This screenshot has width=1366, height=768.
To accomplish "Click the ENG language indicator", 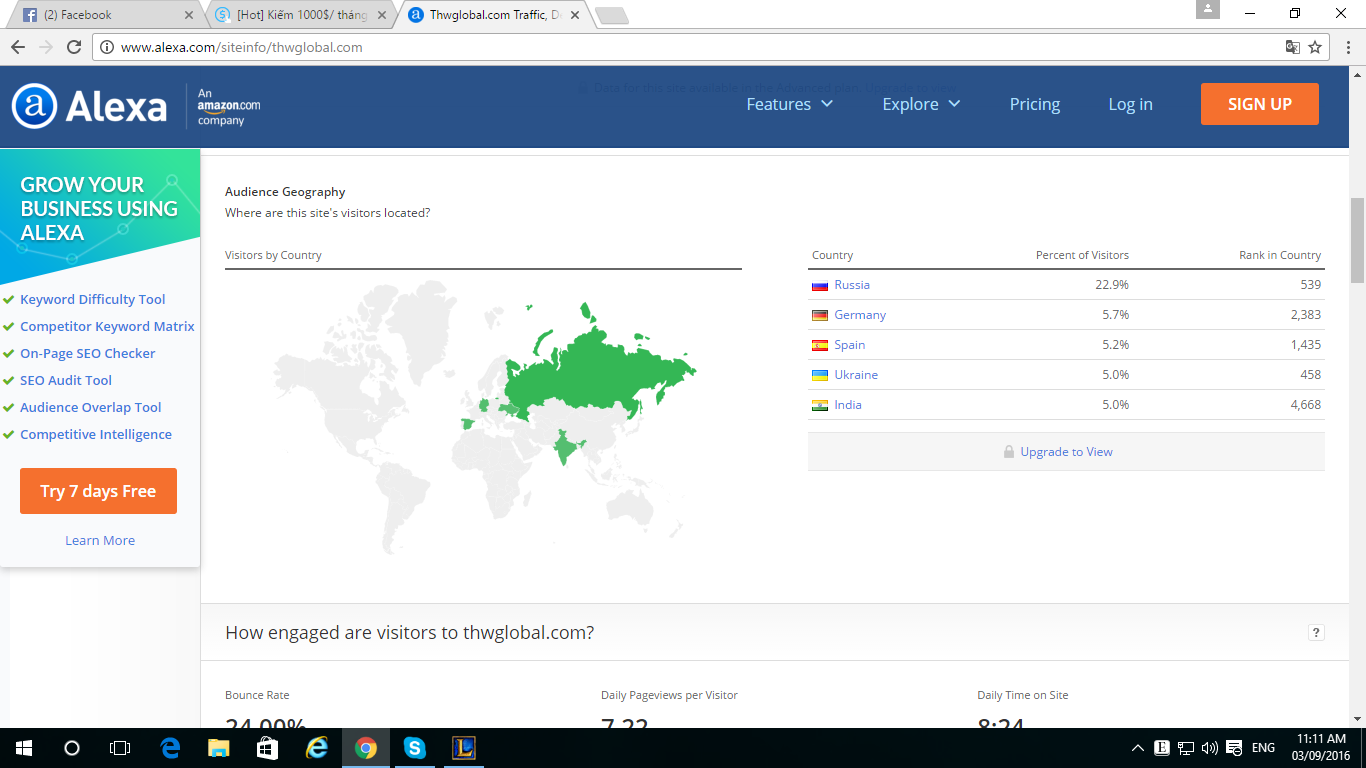I will coord(1263,748).
